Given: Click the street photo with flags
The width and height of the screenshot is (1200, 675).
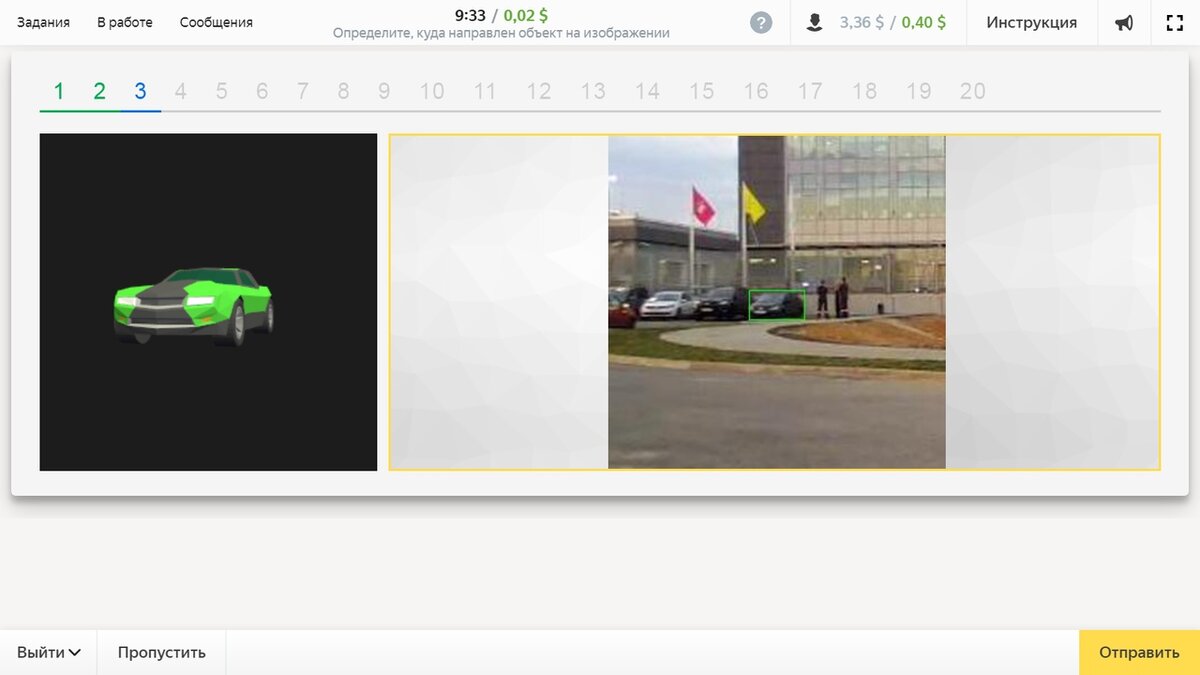Looking at the screenshot, I should (777, 302).
